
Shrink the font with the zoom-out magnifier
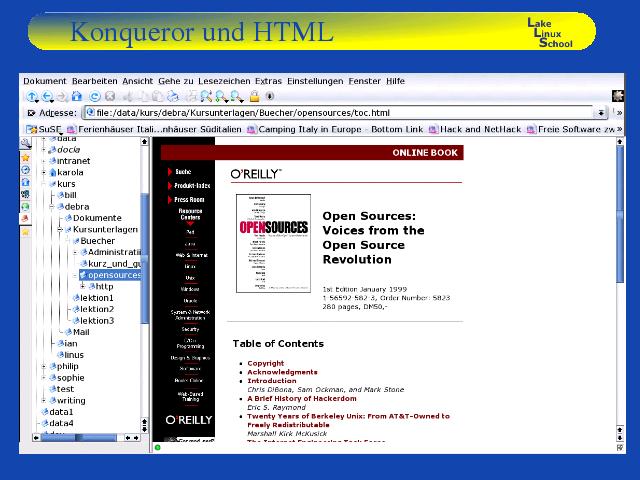click(237, 96)
